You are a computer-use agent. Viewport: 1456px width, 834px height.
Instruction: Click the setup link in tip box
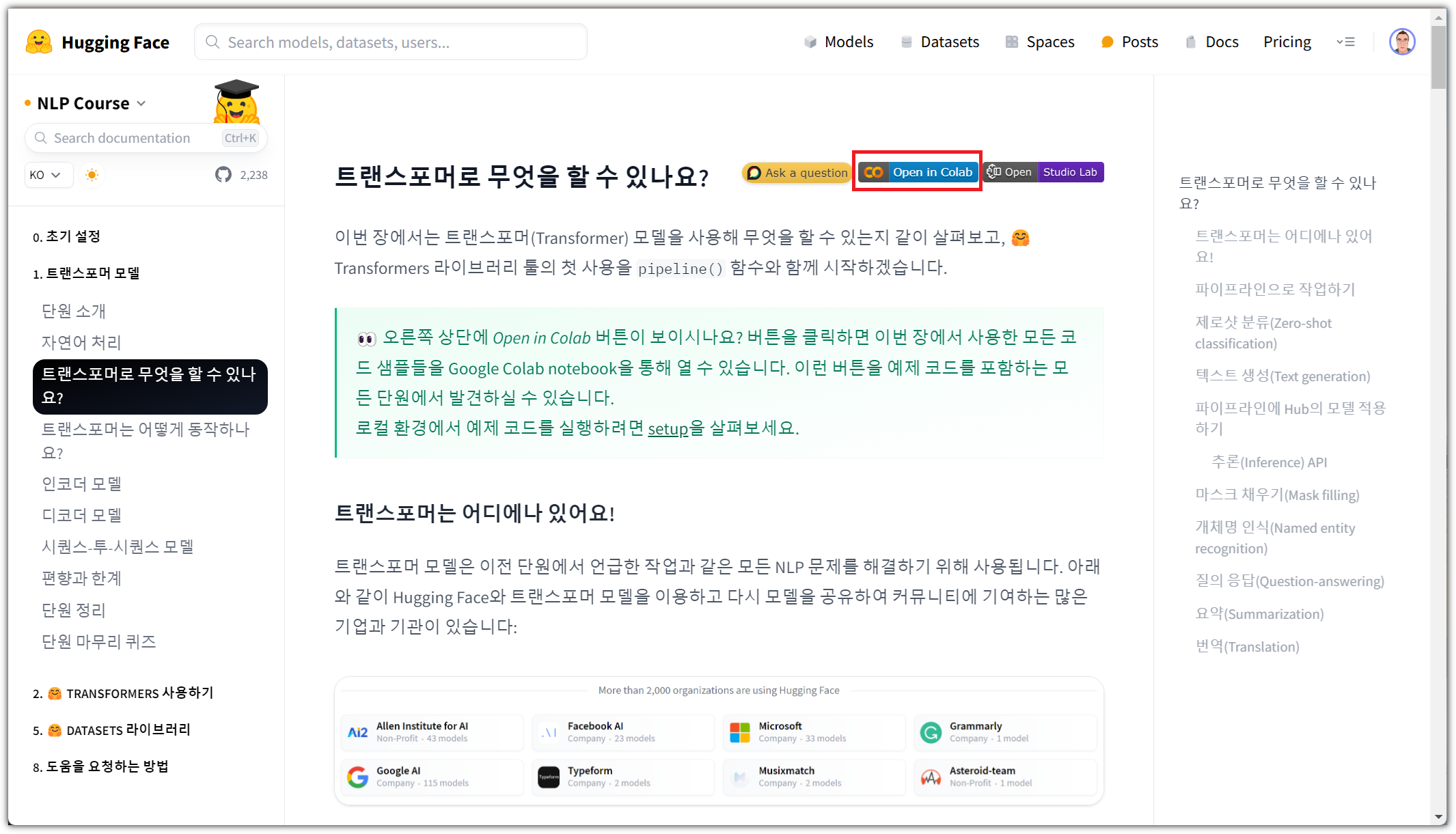(668, 428)
